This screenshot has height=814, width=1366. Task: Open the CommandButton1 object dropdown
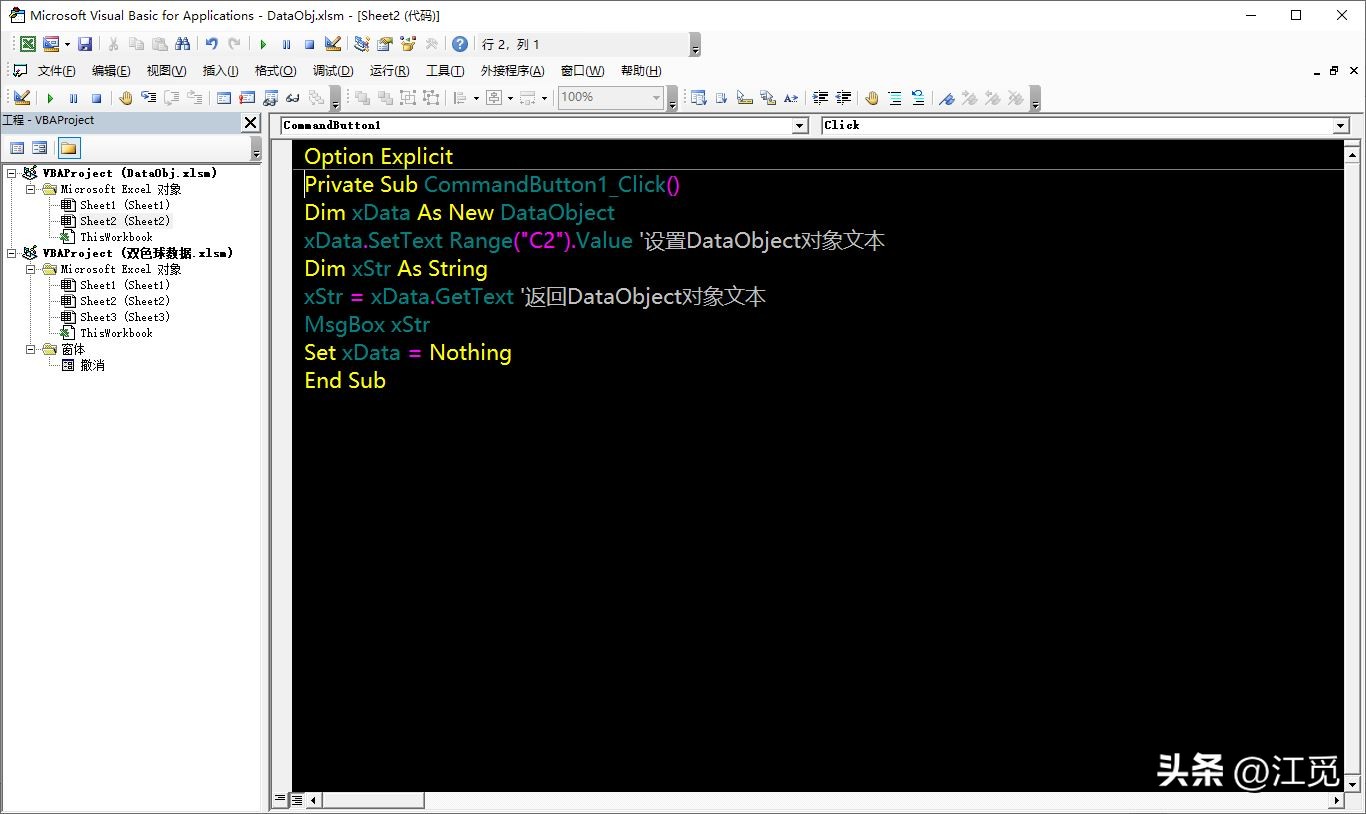(x=799, y=125)
